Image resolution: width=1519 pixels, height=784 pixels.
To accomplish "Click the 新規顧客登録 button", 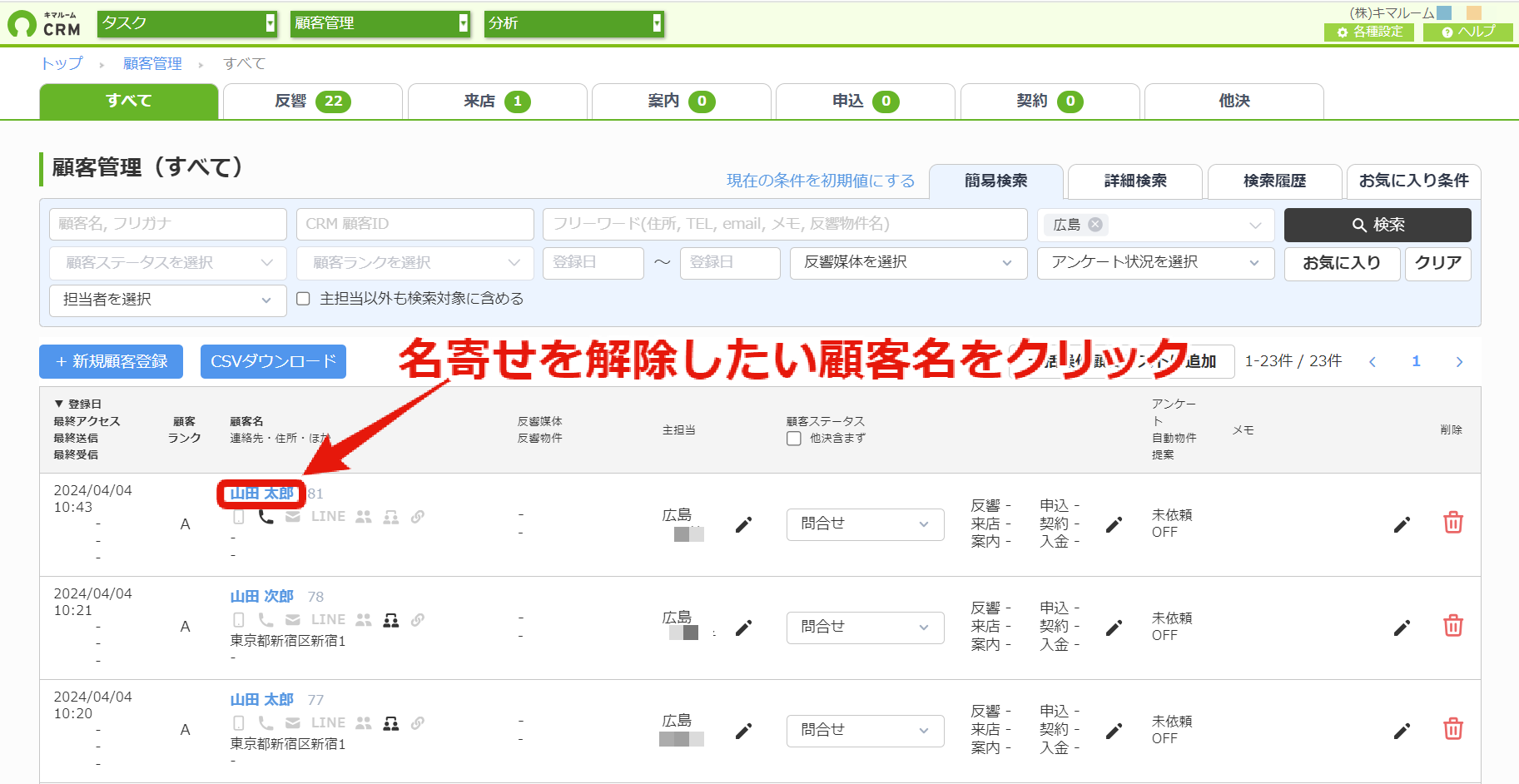I will pyautogui.click(x=111, y=362).
